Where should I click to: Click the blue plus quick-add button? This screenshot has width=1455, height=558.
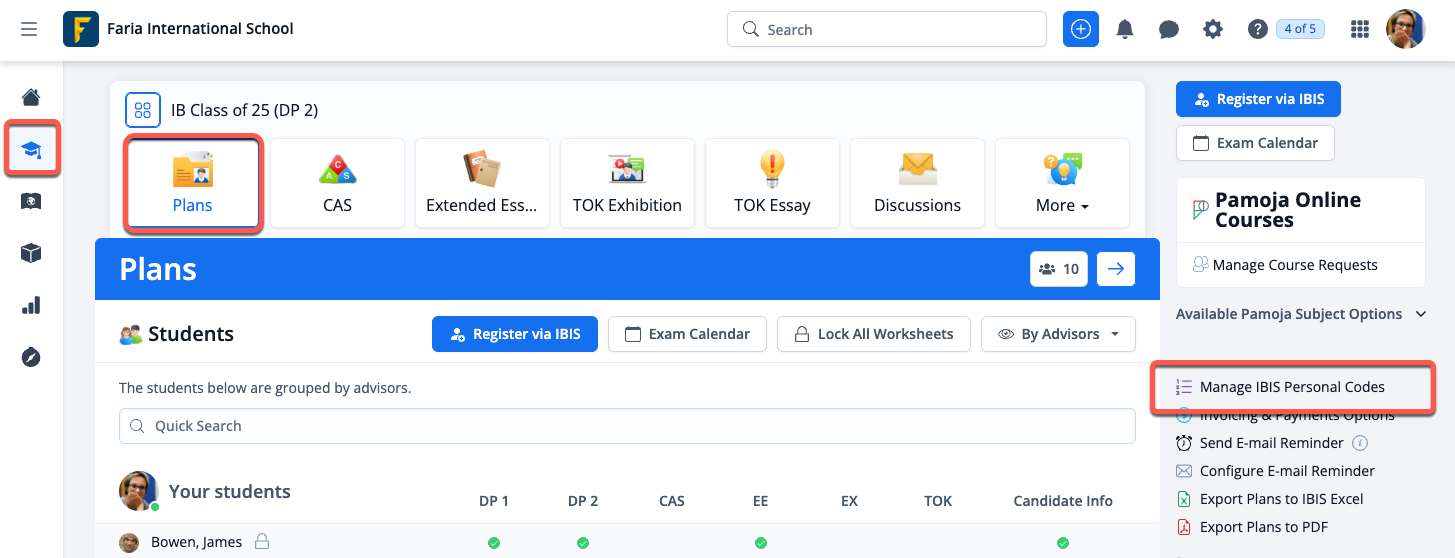[x=1080, y=30]
